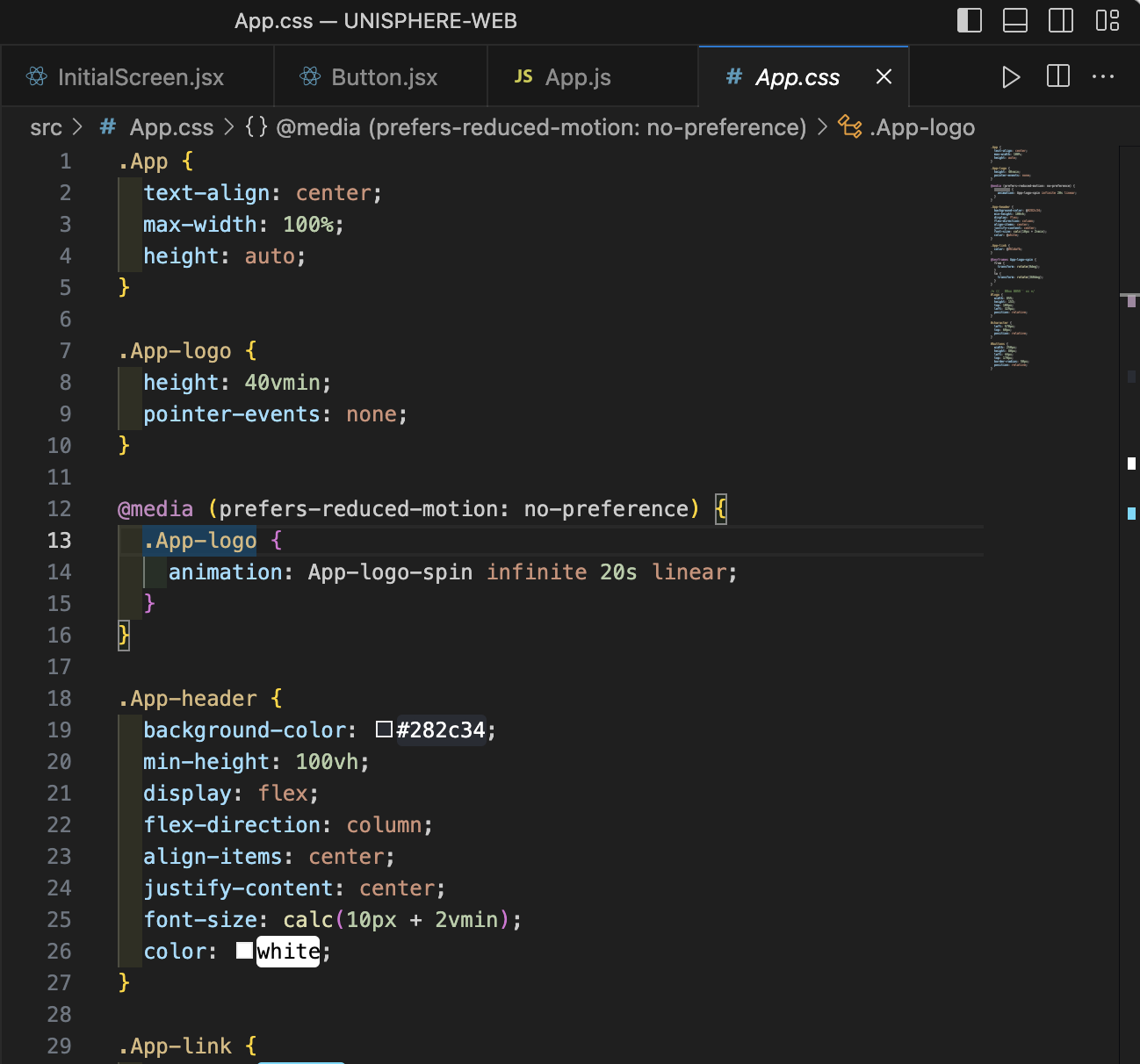Click the #282c34 hex value text
This screenshot has width=1140, height=1064.
point(441,730)
